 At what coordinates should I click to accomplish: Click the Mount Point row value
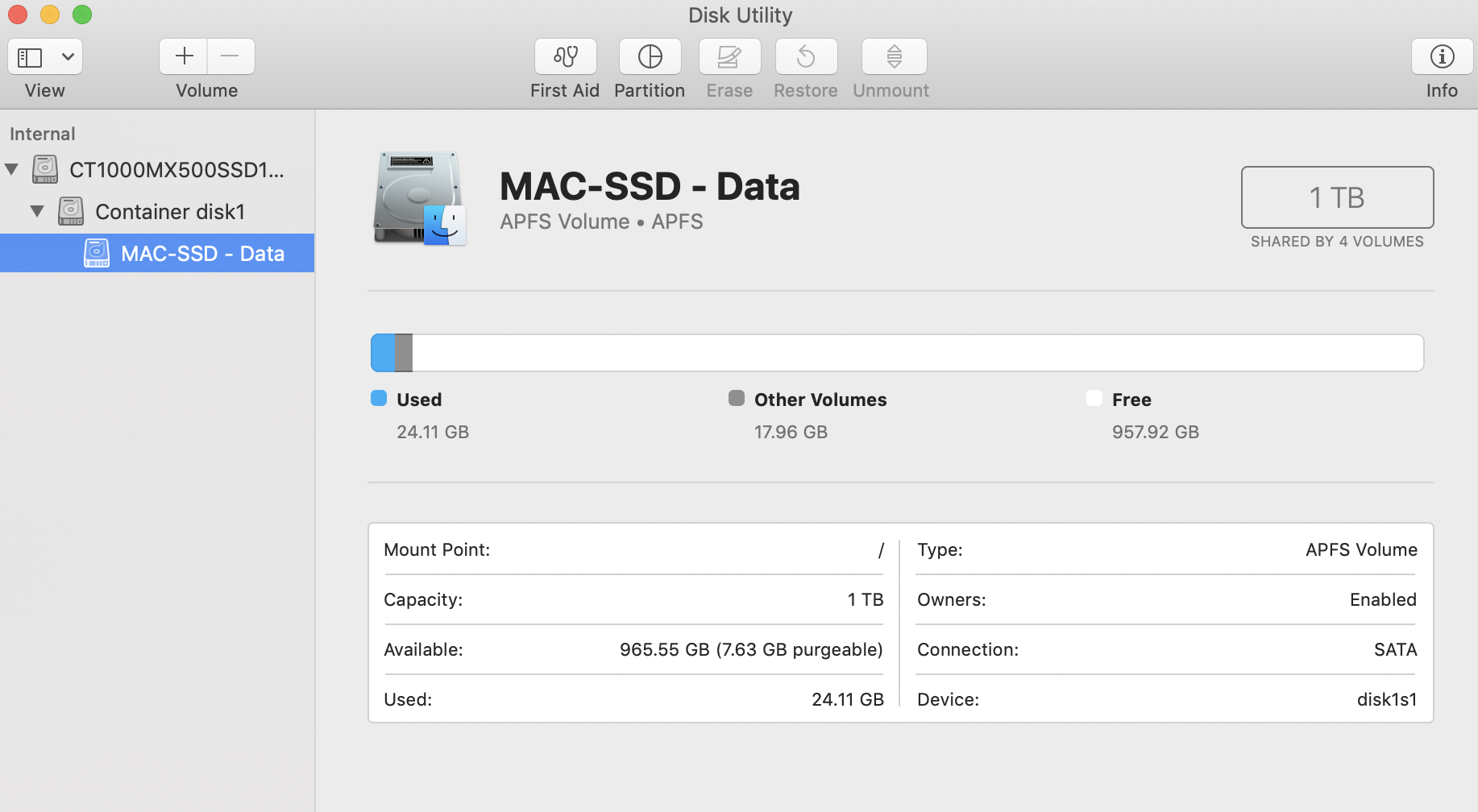pos(881,550)
